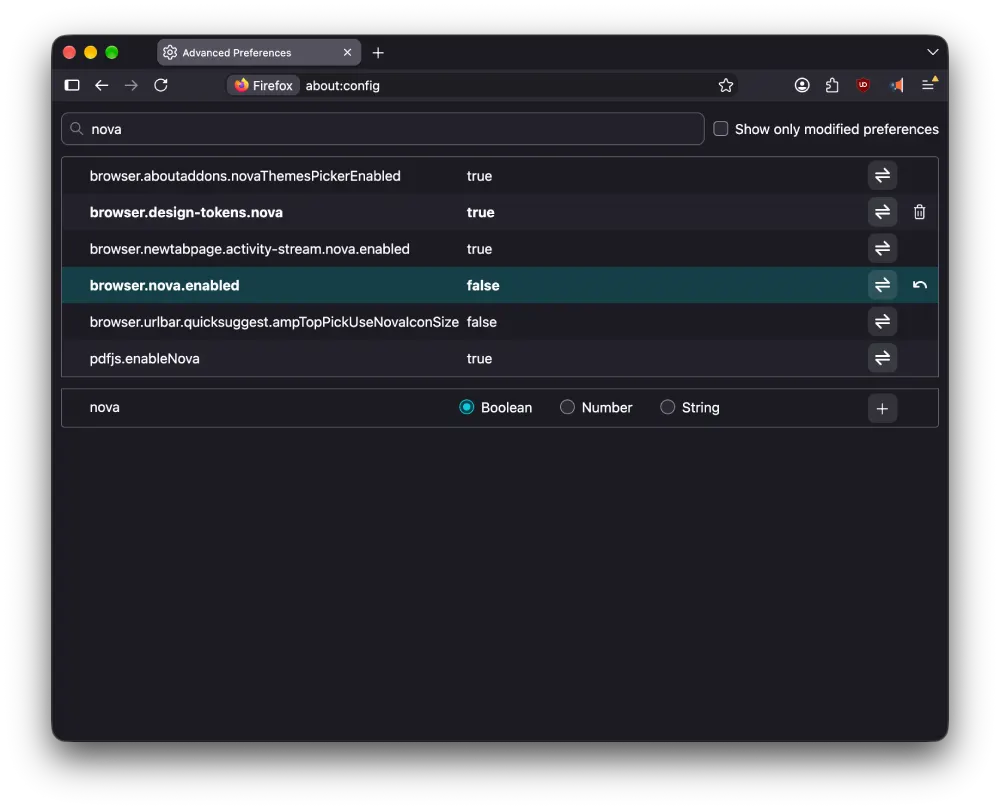Select the Advanced Preferences tab

pyautogui.click(x=259, y=52)
